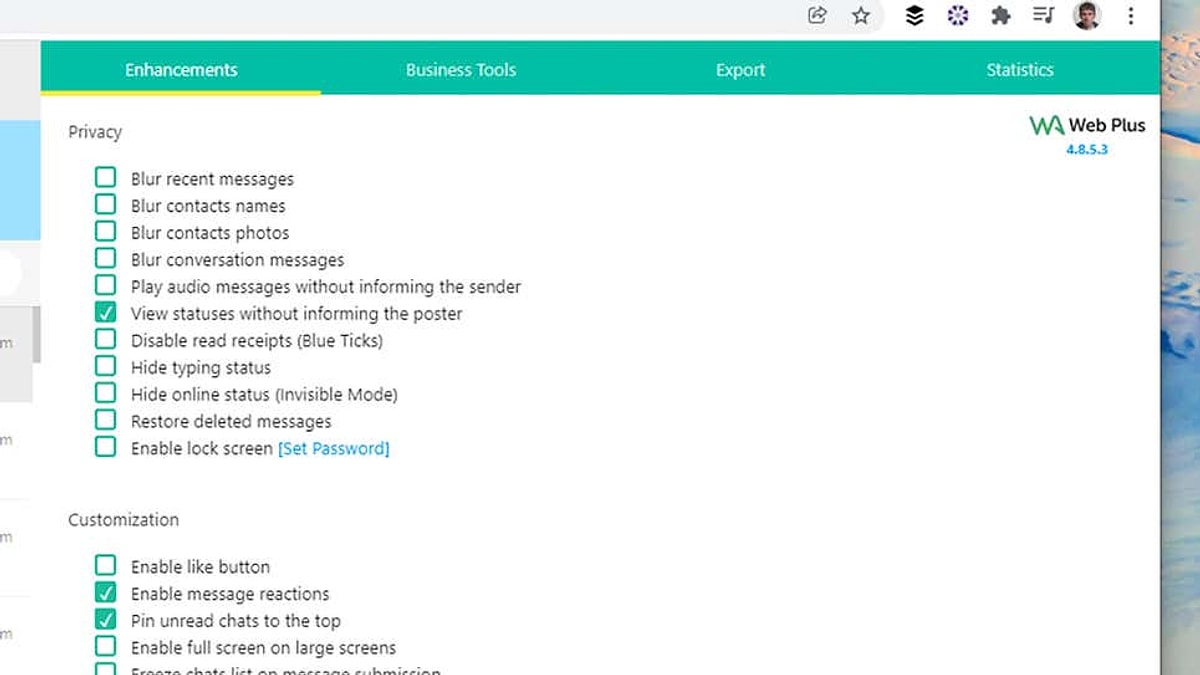1200x675 pixels.
Task: Open the Chrome three-dot menu
Action: pyautogui.click(x=1131, y=15)
